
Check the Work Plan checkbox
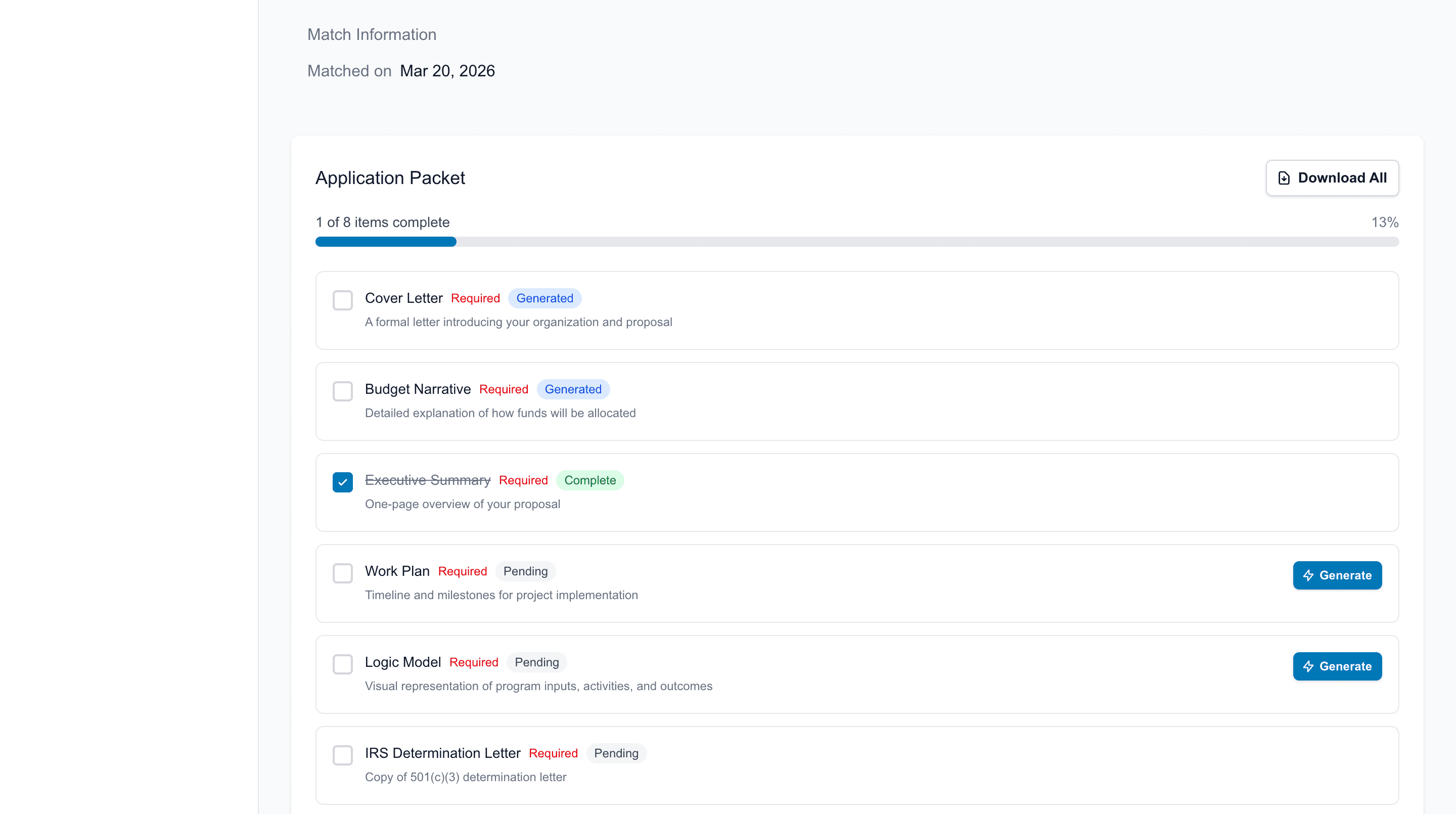pos(343,573)
